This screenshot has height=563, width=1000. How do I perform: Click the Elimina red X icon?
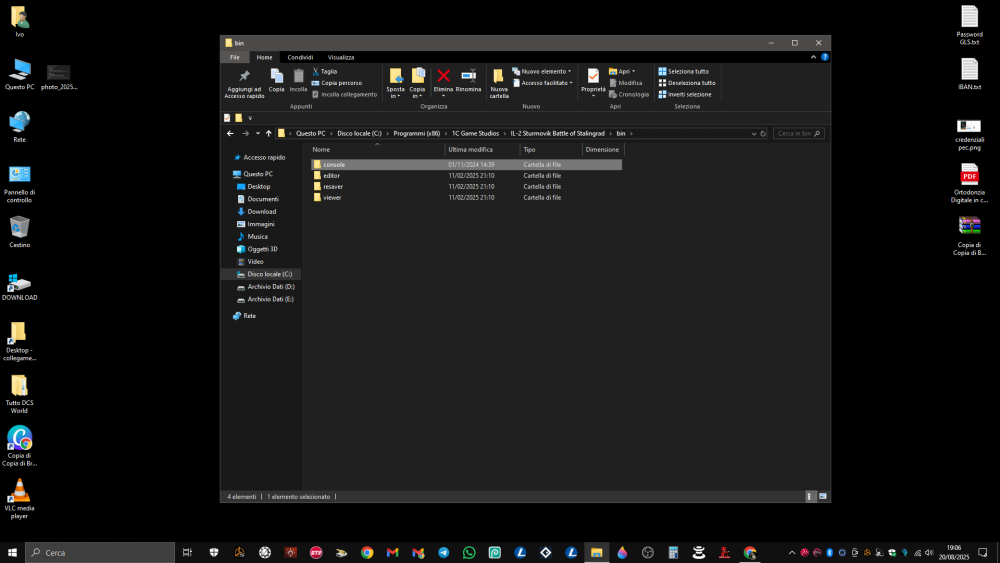pyautogui.click(x=443, y=77)
